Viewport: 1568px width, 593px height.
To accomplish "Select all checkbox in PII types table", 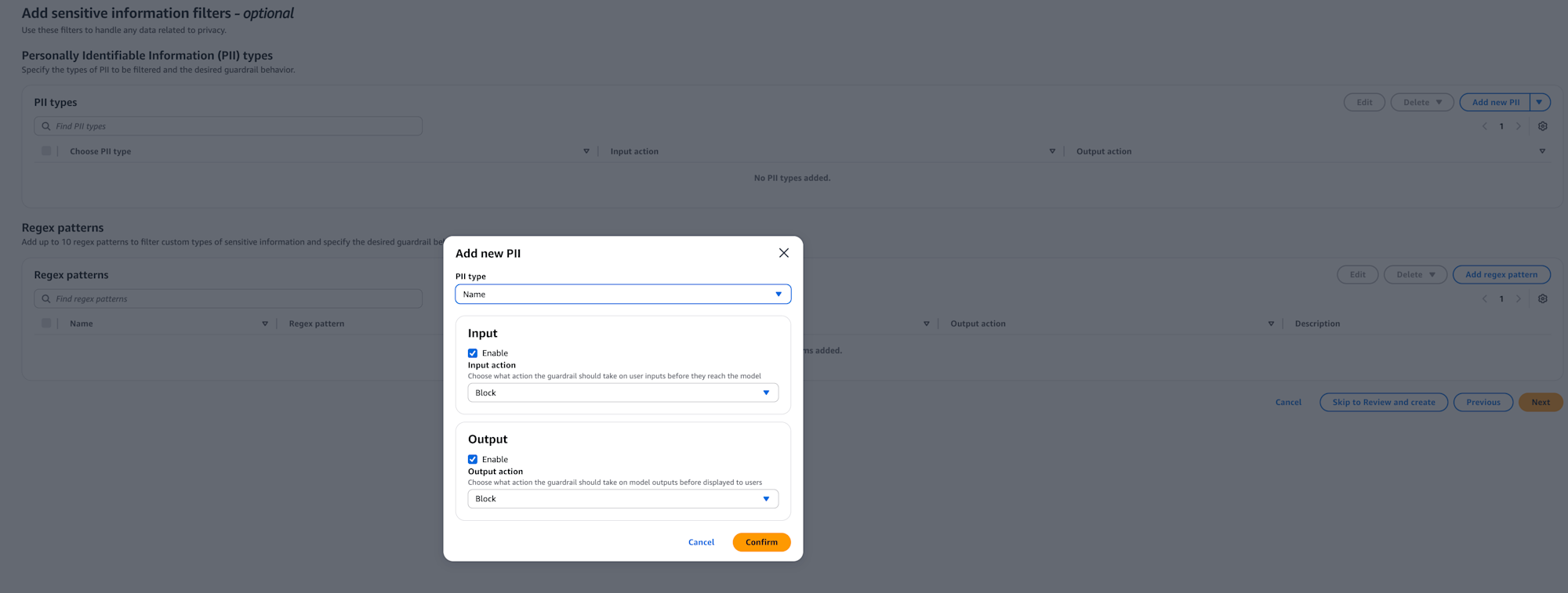I will [x=46, y=151].
